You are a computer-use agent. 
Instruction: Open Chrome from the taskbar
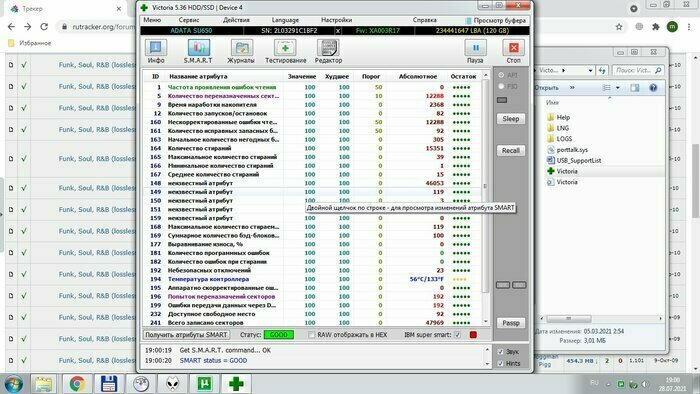[76, 384]
